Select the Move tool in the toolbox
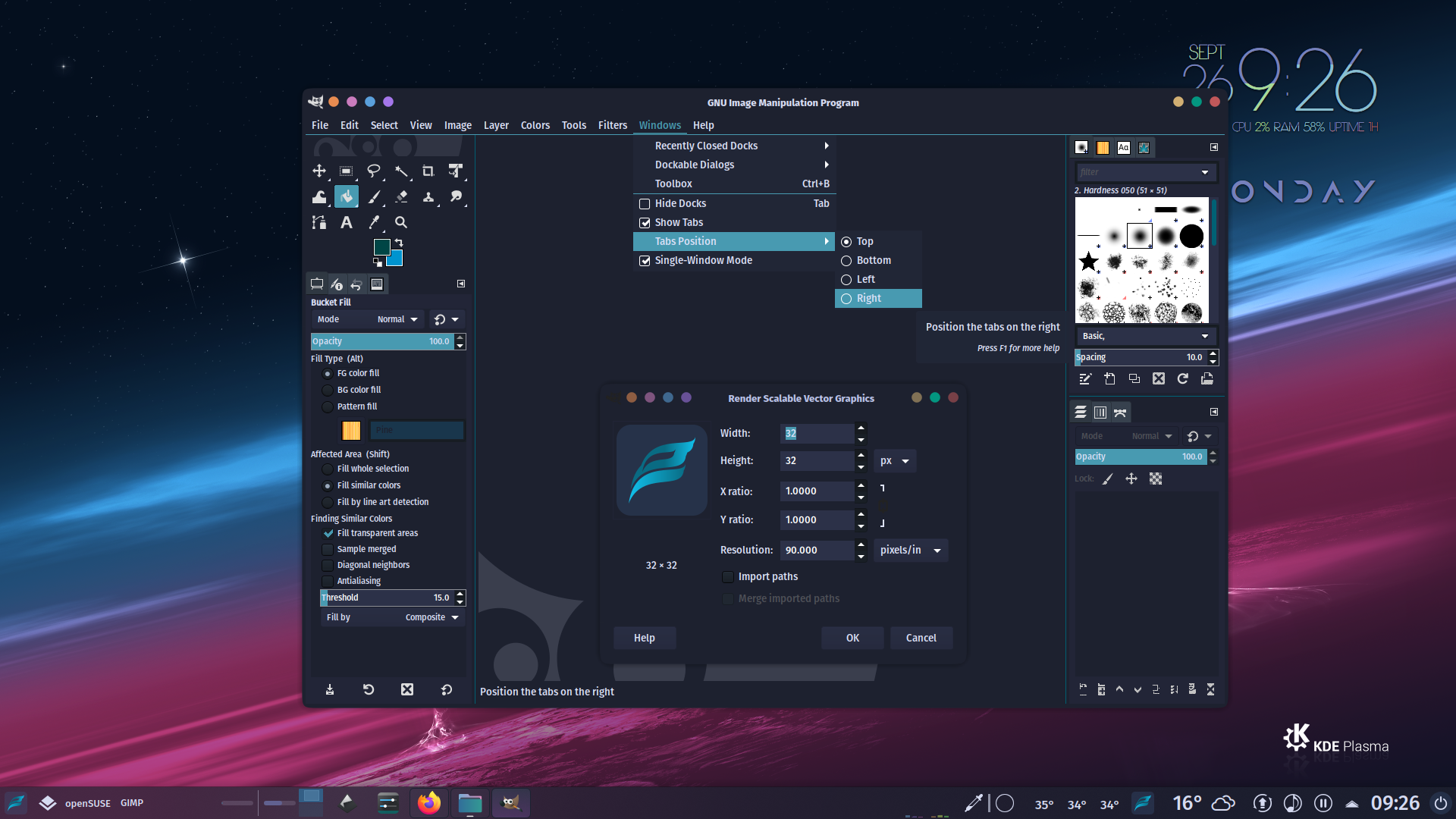This screenshot has width=1456, height=819. [319, 171]
